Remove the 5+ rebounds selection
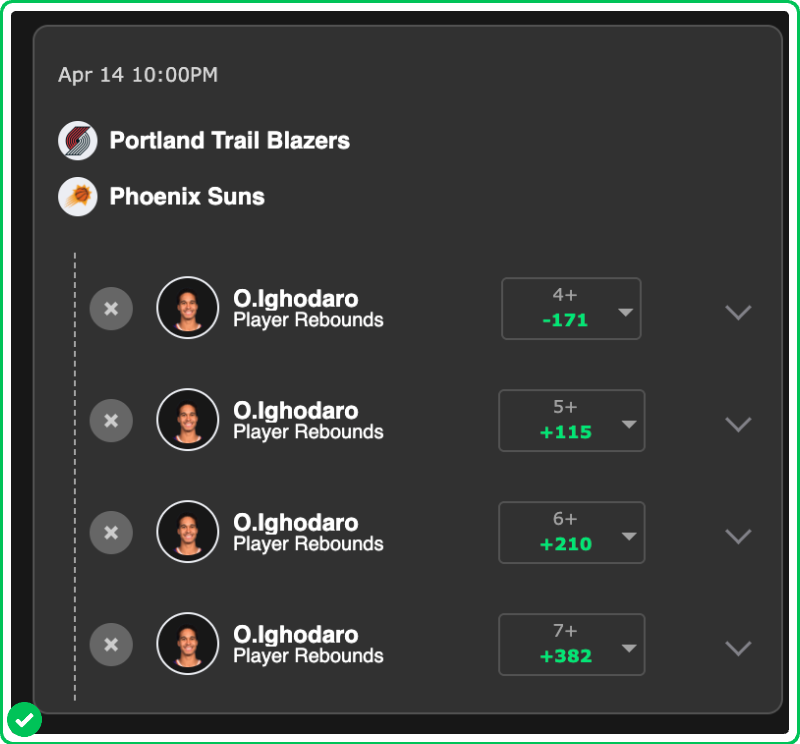 pyautogui.click(x=111, y=421)
